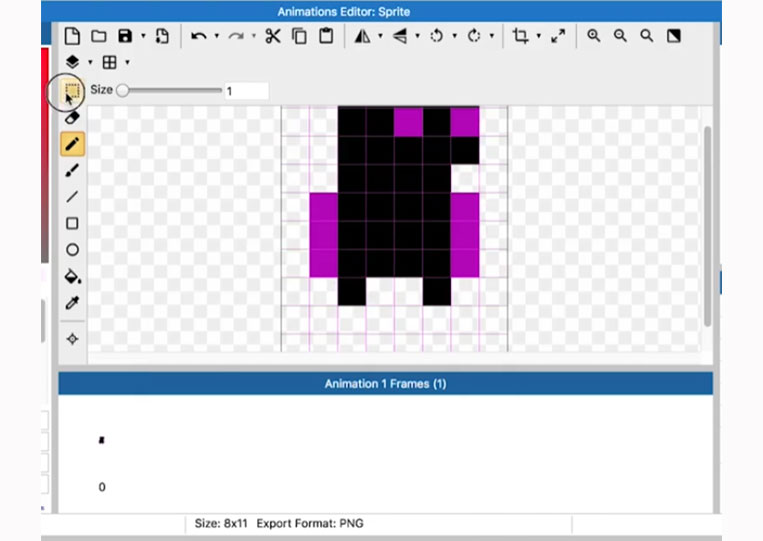Undo the last action

[x=199, y=36]
